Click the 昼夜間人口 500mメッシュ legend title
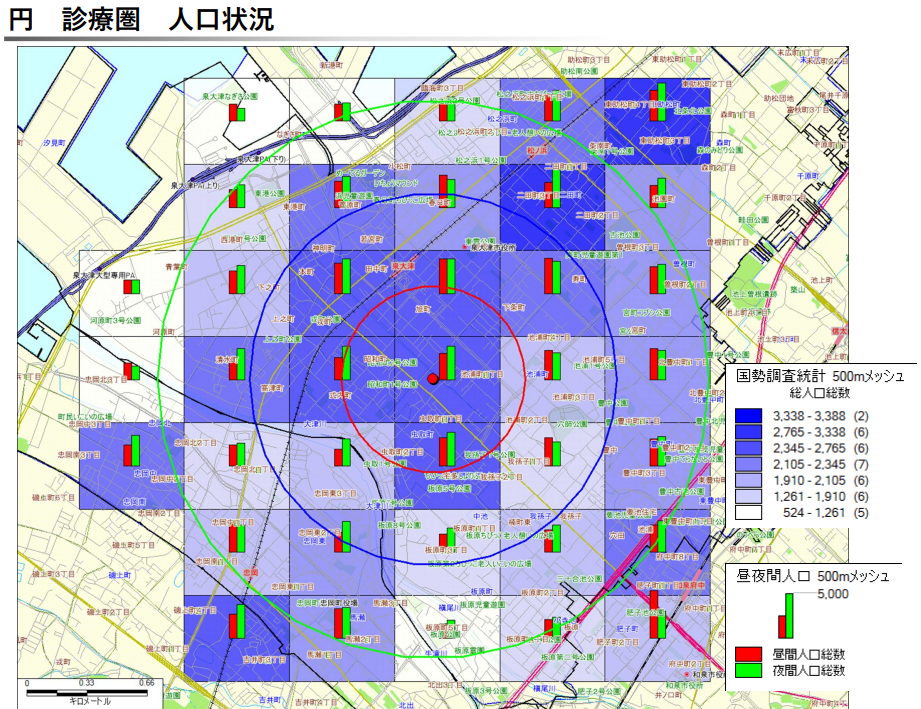This screenshot has height=709, width=921. [812, 576]
